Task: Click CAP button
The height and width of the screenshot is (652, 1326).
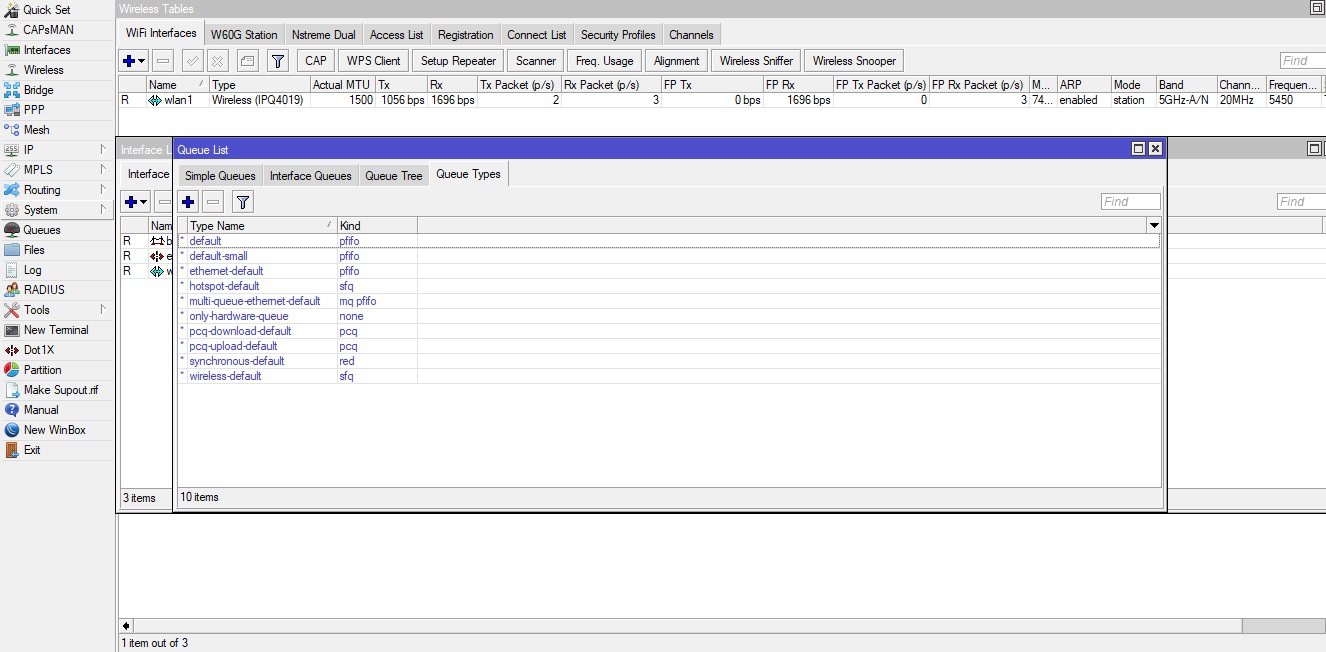Action: pyautogui.click(x=316, y=61)
